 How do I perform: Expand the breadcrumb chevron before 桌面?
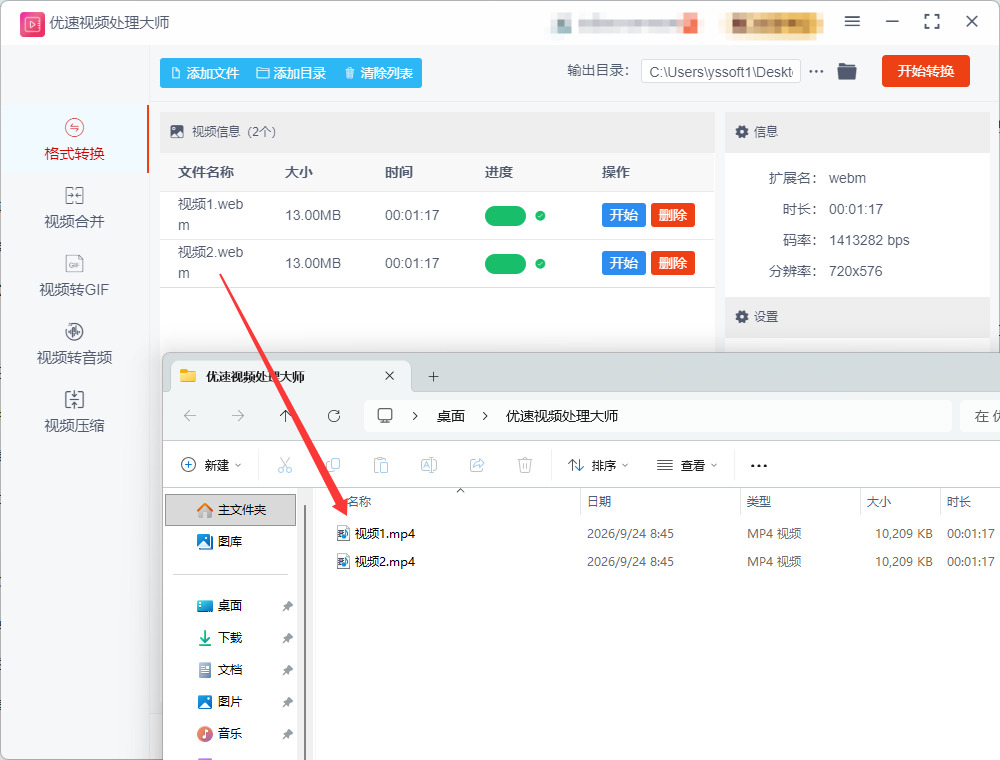pos(415,416)
